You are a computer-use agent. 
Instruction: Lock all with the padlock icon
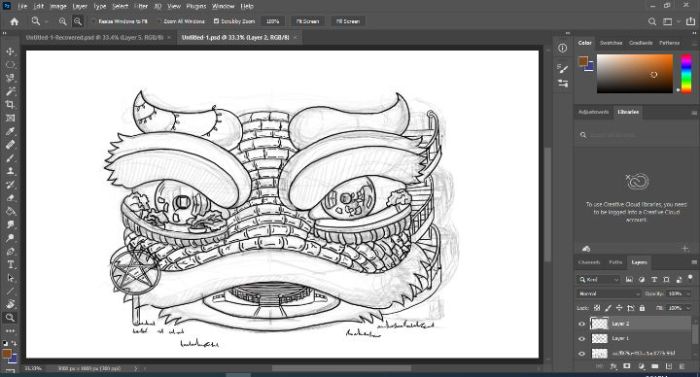tap(642, 308)
